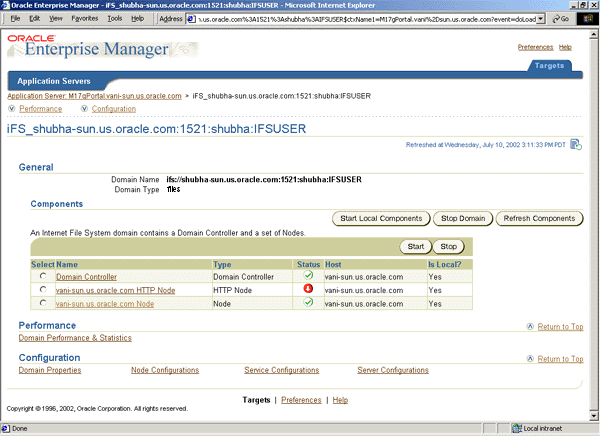
Task: Click green status check for vani-sun Node row
Action: click(x=308, y=302)
